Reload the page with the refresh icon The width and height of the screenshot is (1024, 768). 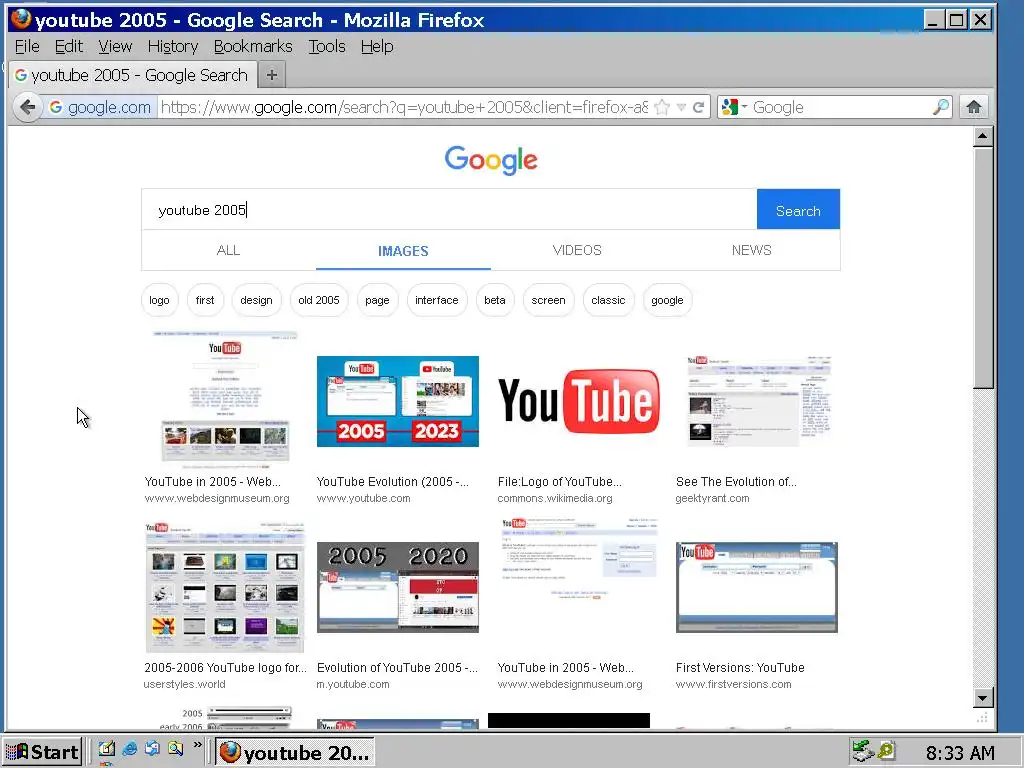tap(699, 107)
